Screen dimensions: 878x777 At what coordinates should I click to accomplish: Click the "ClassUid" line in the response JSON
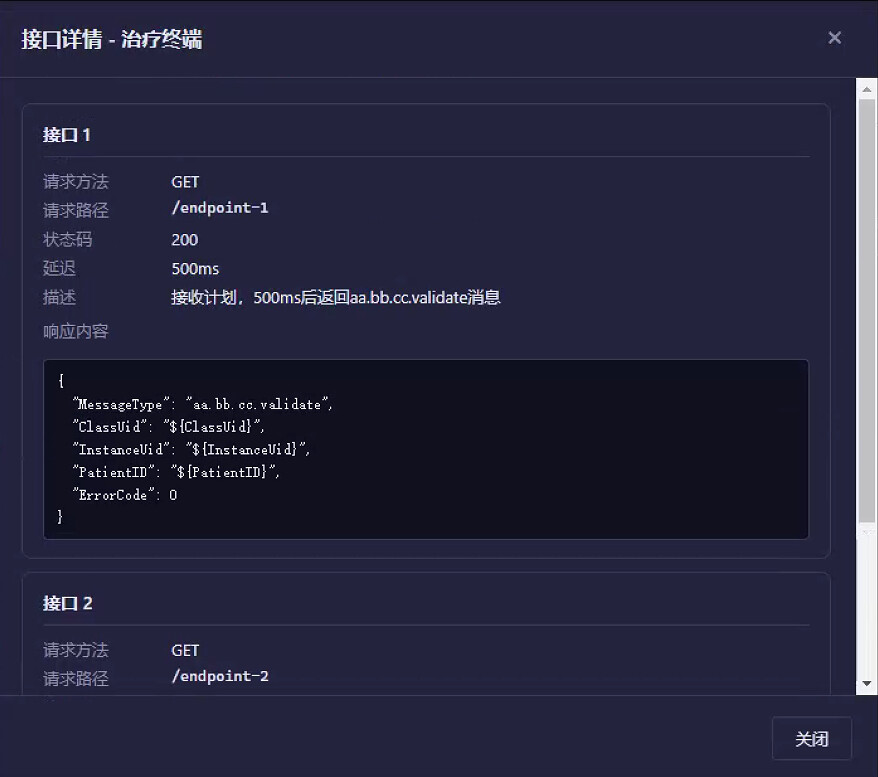pyautogui.click(x=169, y=427)
